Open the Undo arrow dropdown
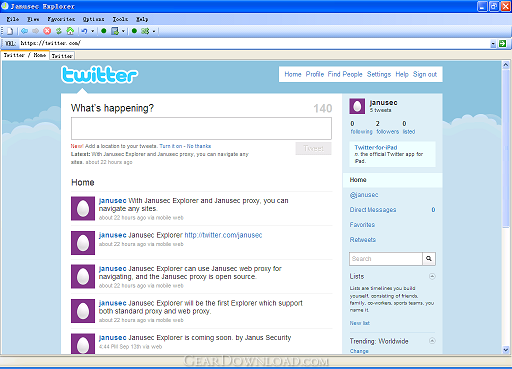512x369 pixels. click(x=93, y=31)
